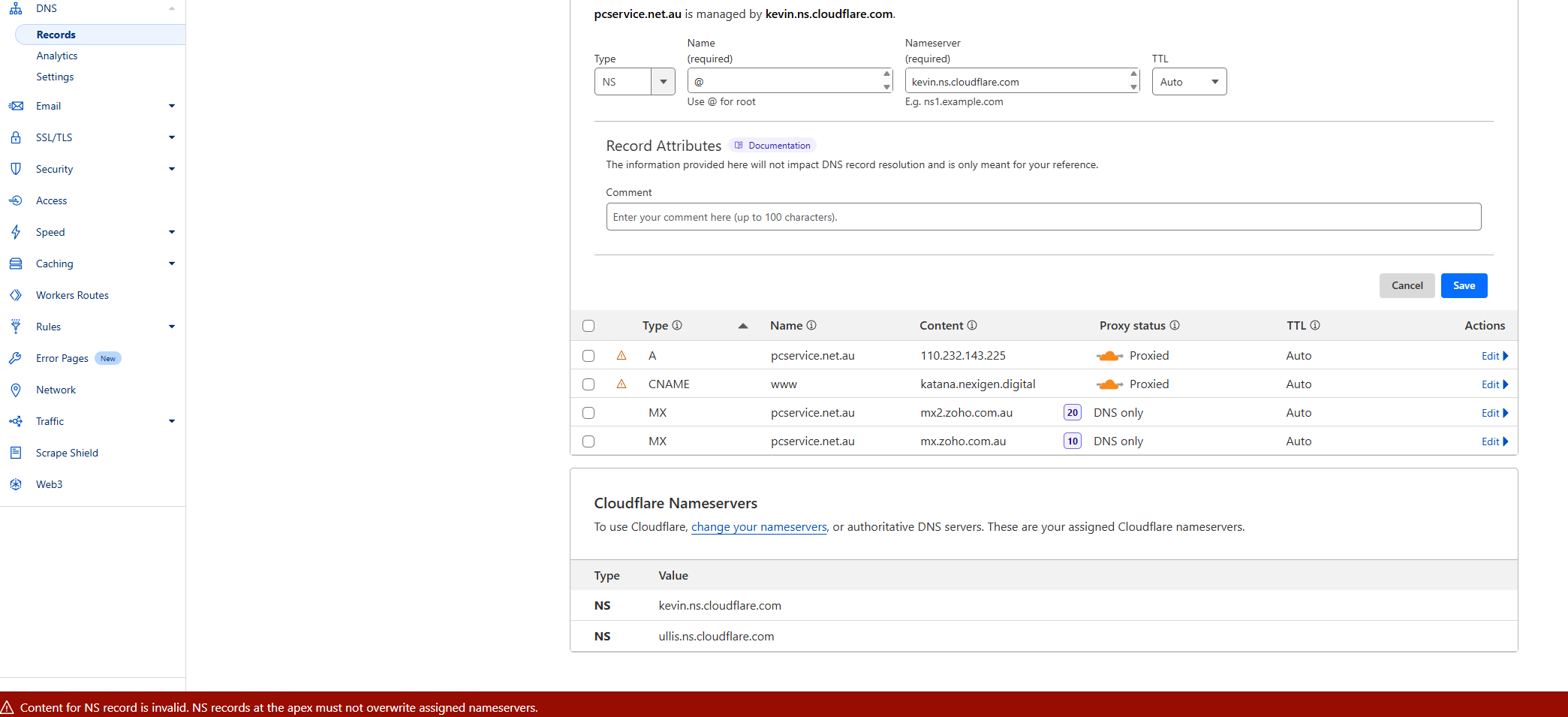The width and height of the screenshot is (1568, 717).
Task: Click the warning triangle on the CNAME record
Action: (621, 384)
